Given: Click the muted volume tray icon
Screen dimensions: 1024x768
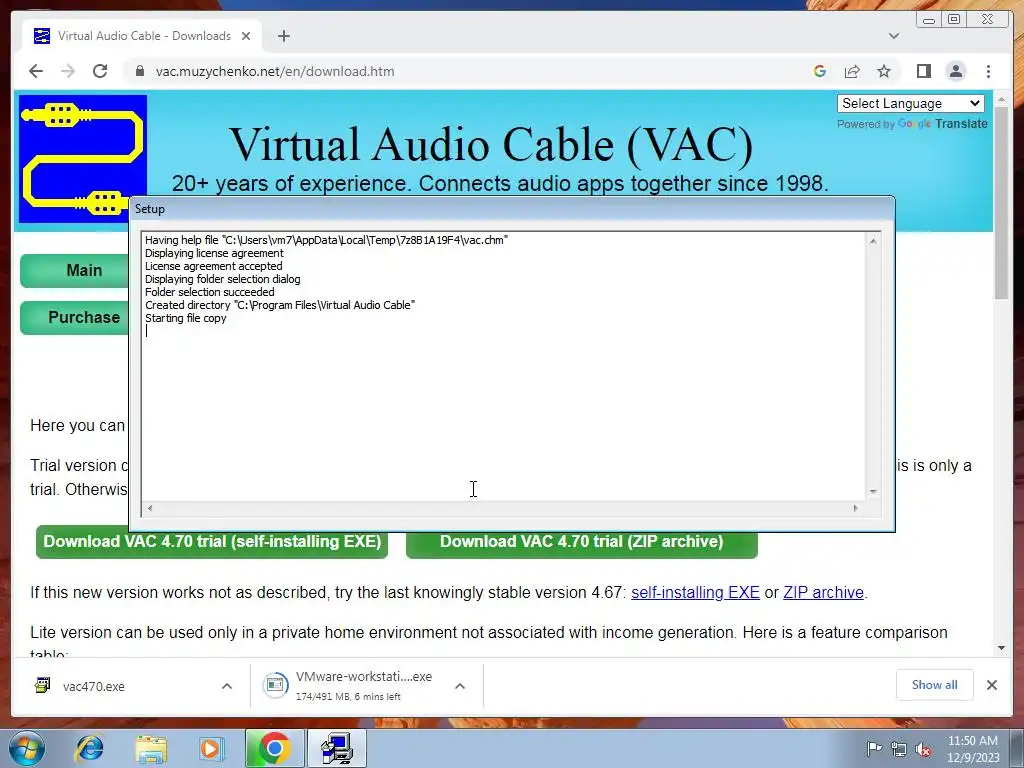Looking at the screenshot, I should 923,749.
